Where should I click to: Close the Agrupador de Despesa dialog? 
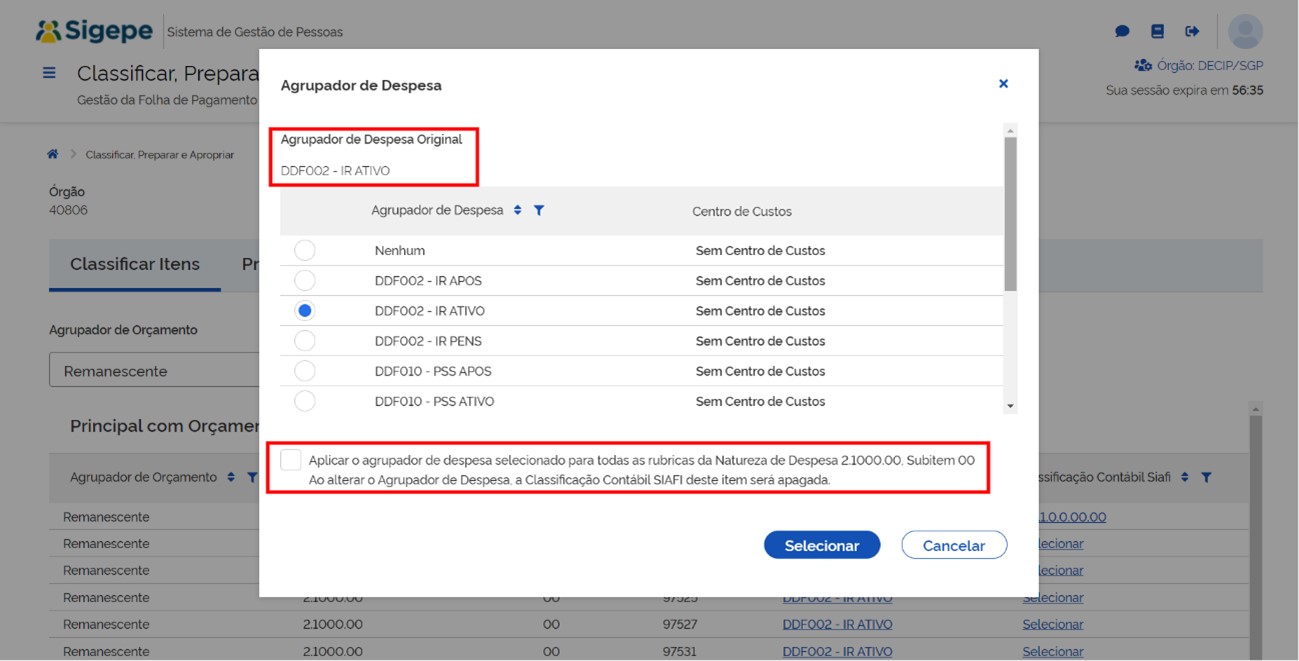(x=1003, y=84)
